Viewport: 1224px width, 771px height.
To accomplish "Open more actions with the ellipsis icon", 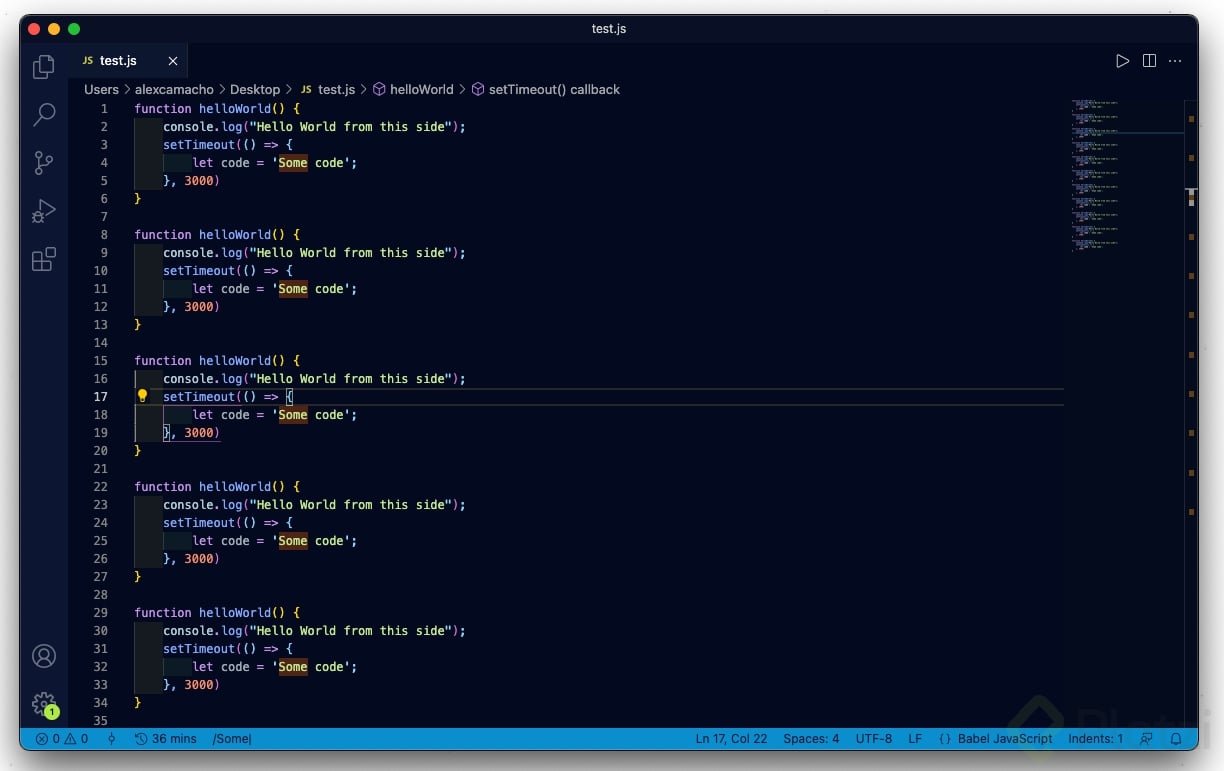I will pyautogui.click(x=1175, y=60).
